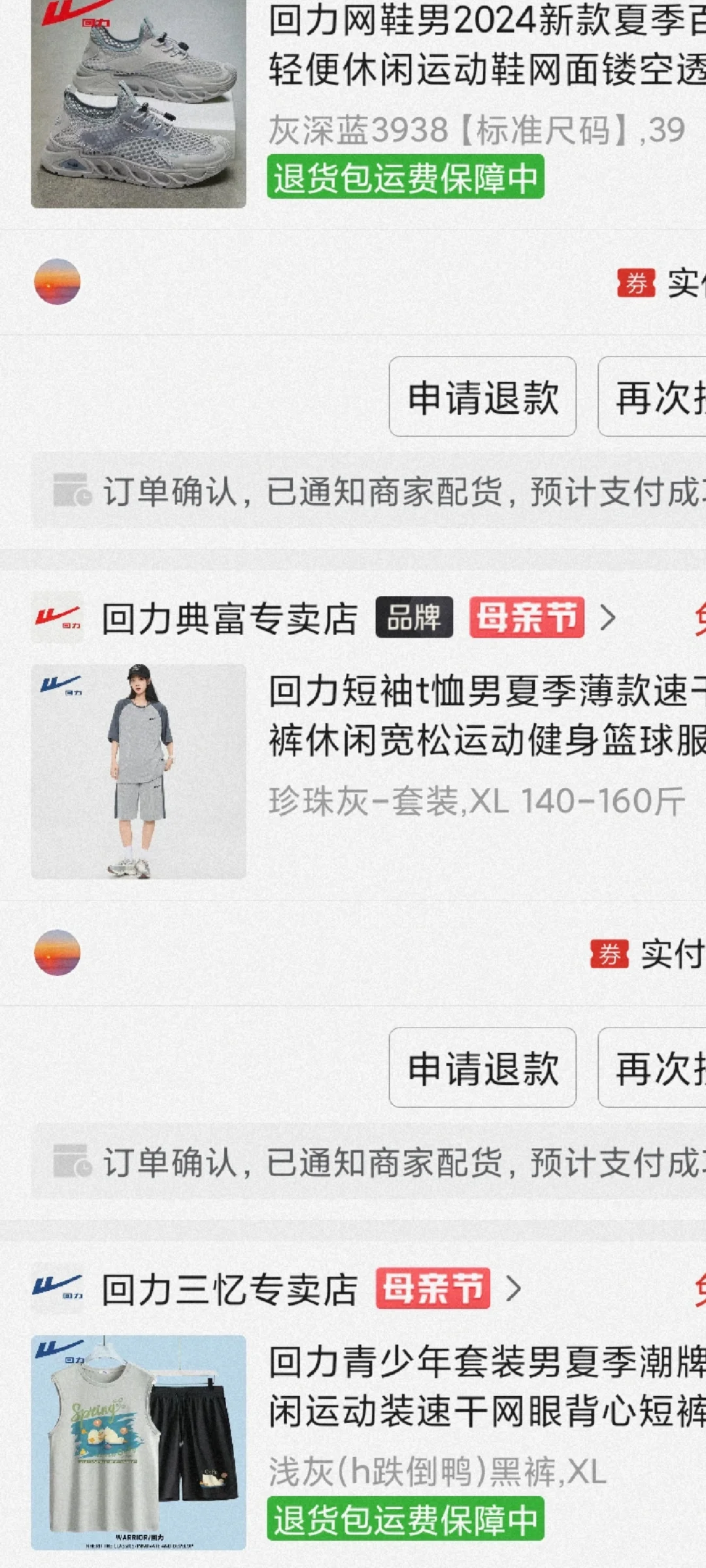Open the 回力典富专卖店 store logo icon

pyautogui.click(x=58, y=617)
